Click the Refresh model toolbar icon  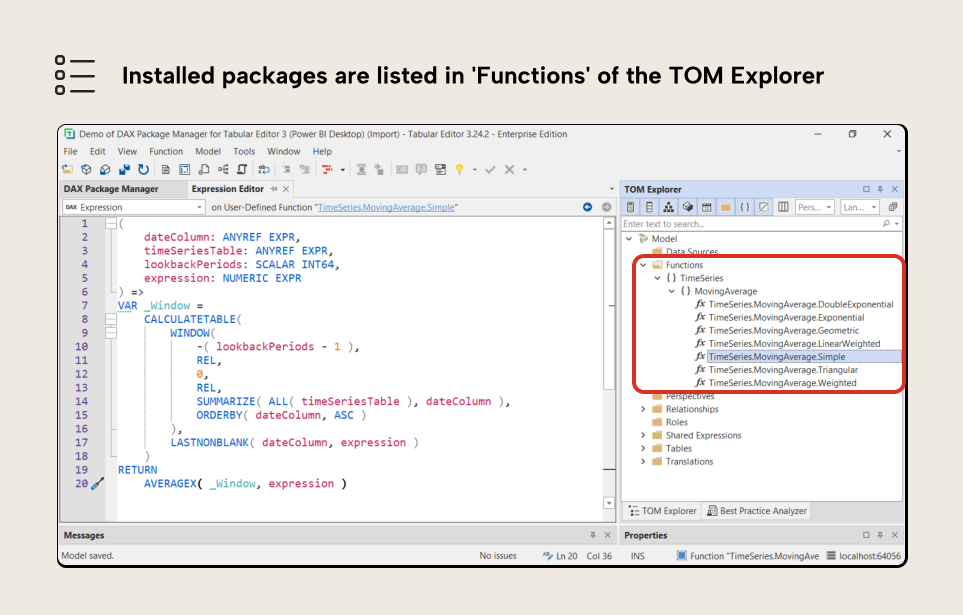pyautogui.click(x=144, y=169)
